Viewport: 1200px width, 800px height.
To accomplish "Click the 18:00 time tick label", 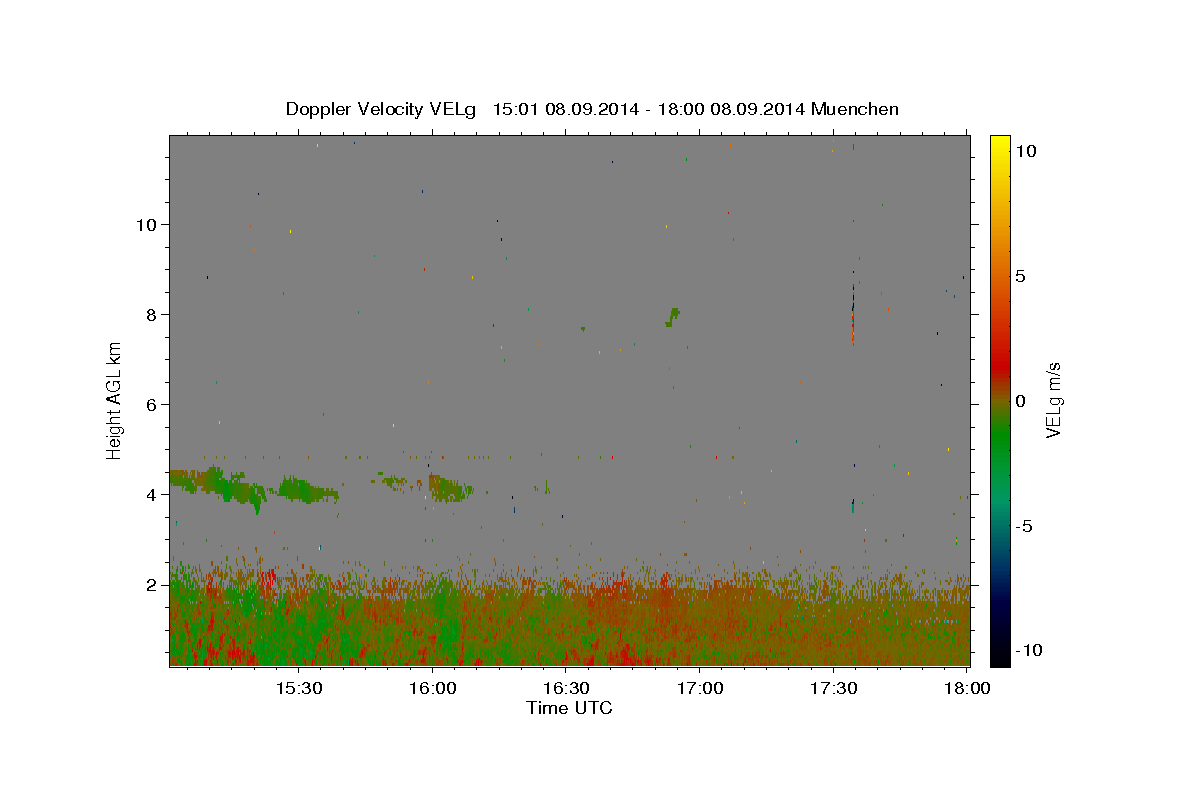I will point(966,689).
